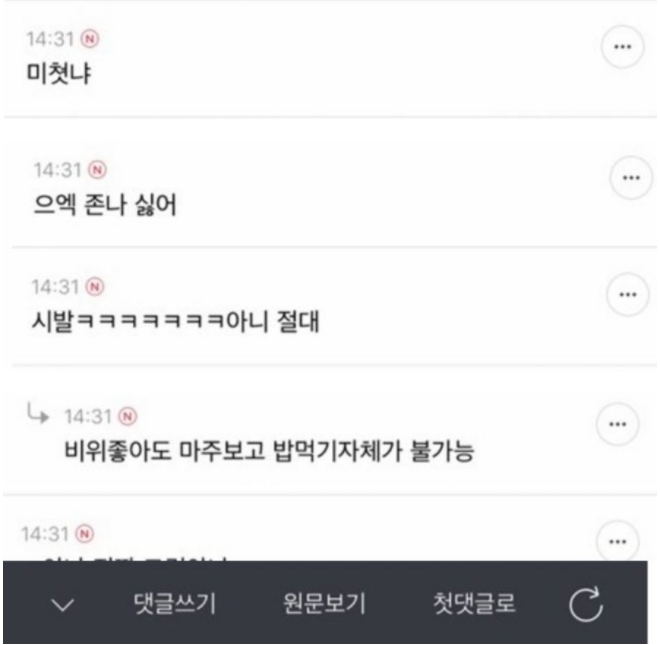
Task: Open more options for the partly hidden bottom comment
Action: 617,541
